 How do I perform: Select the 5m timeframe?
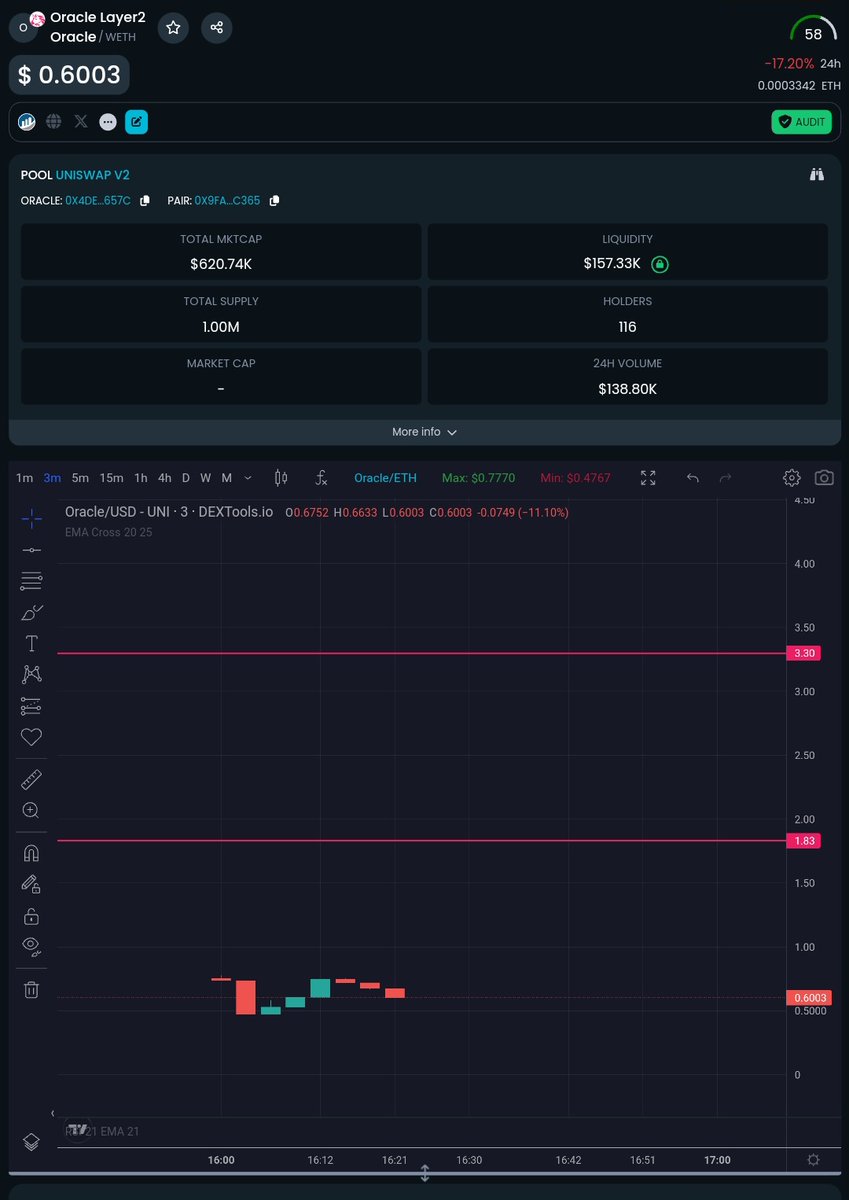click(80, 478)
